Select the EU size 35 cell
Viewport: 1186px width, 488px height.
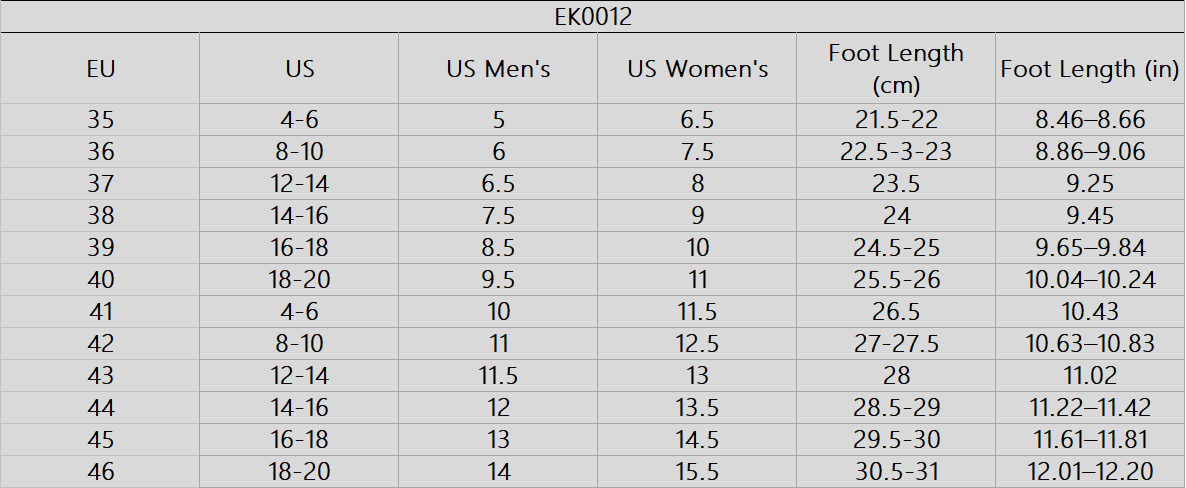coord(100,120)
